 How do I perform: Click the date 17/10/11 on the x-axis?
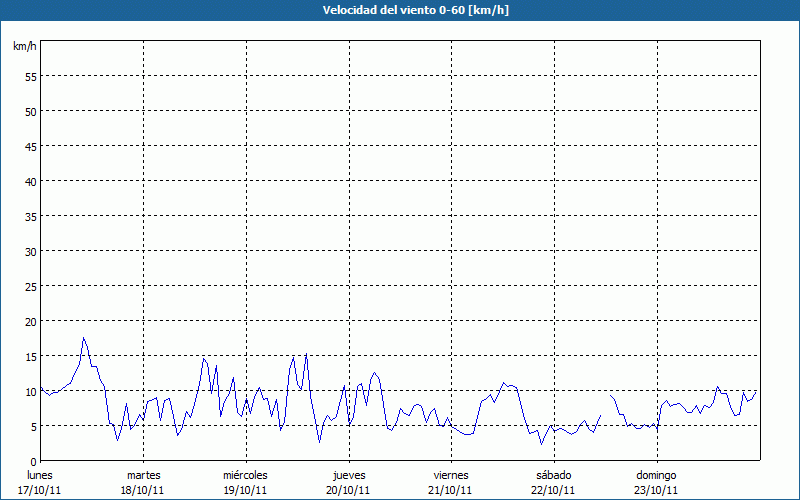click(x=40, y=490)
